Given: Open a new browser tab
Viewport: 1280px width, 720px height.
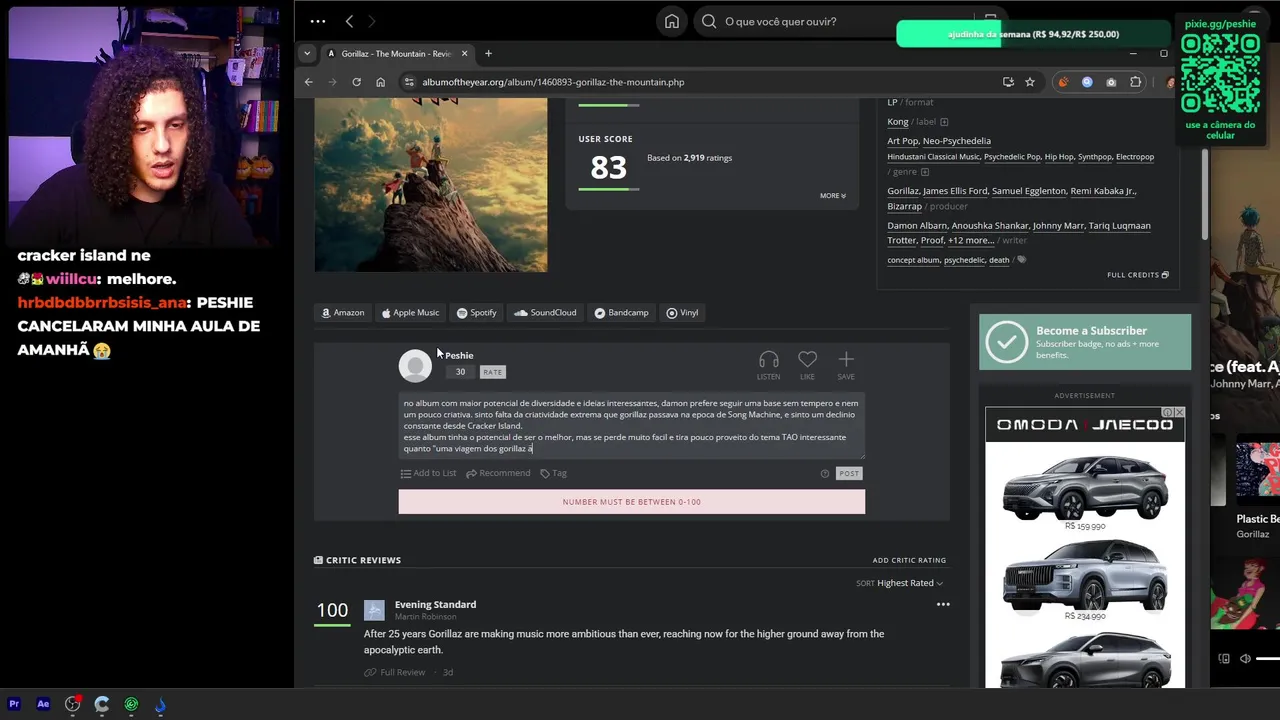Looking at the screenshot, I should [488, 53].
